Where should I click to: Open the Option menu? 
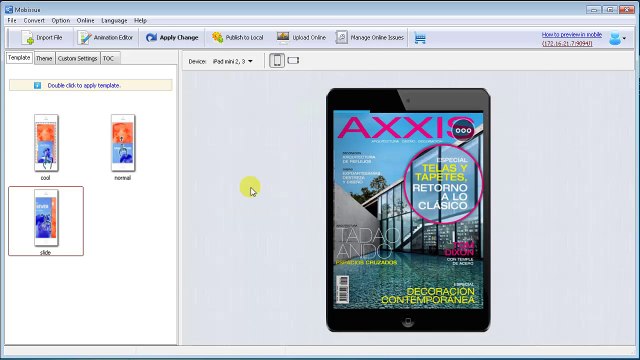pyautogui.click(x=60, y=20)
